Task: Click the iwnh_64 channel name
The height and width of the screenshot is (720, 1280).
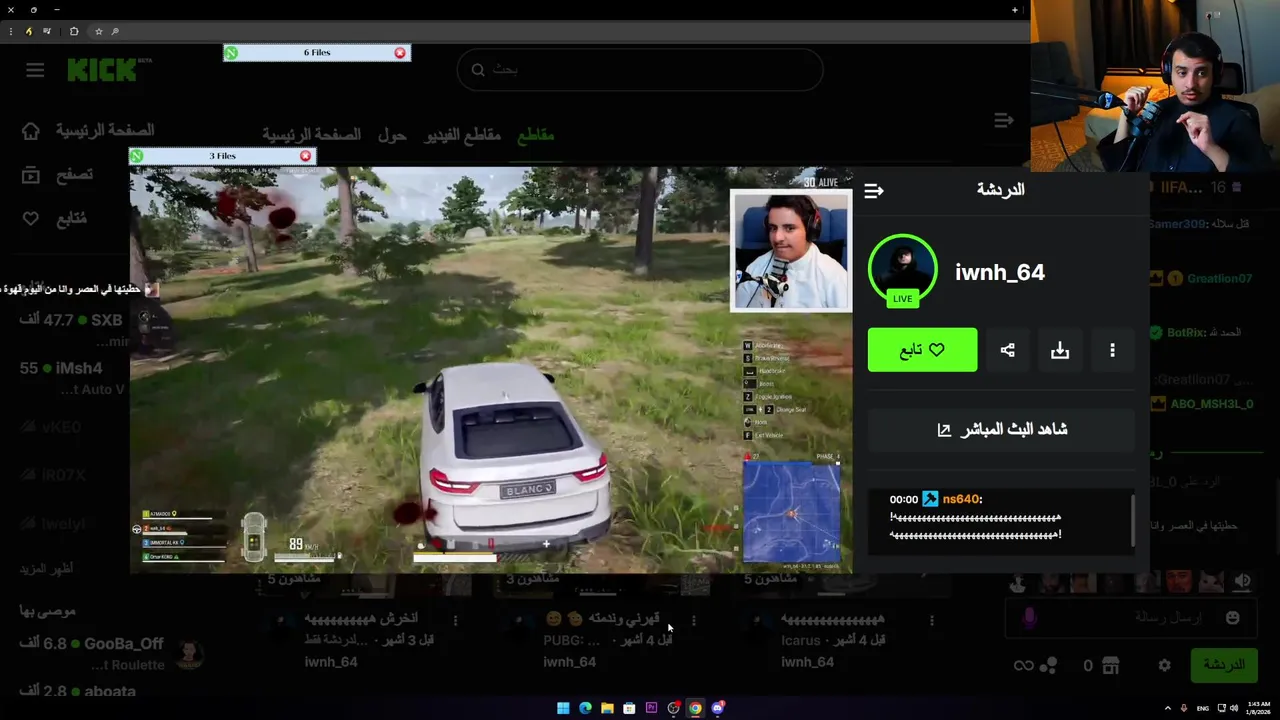Action: click(x=1000, y=272)
